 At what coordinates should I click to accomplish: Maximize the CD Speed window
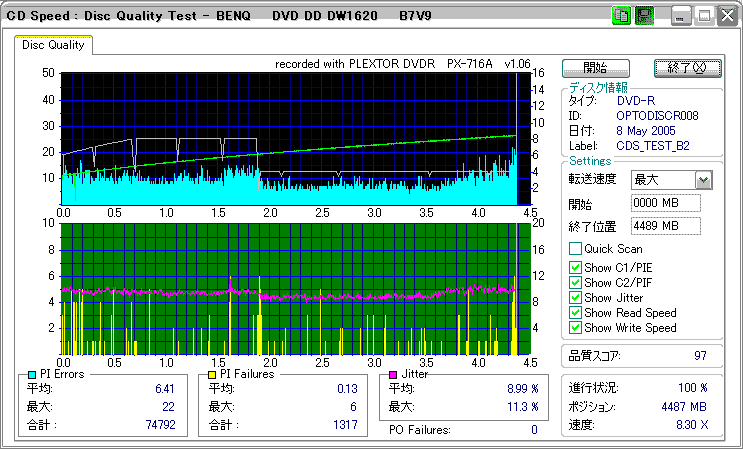tap(703, 16)
